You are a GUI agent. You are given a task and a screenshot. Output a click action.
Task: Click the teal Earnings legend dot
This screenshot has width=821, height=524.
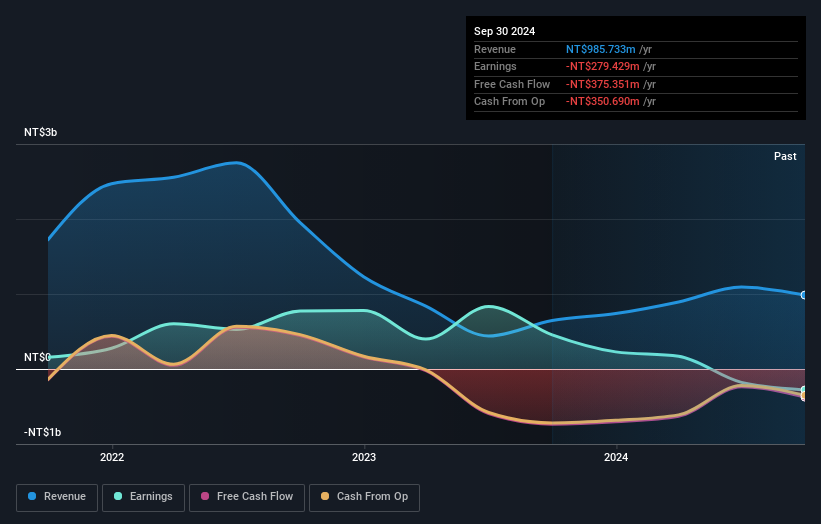118,496
